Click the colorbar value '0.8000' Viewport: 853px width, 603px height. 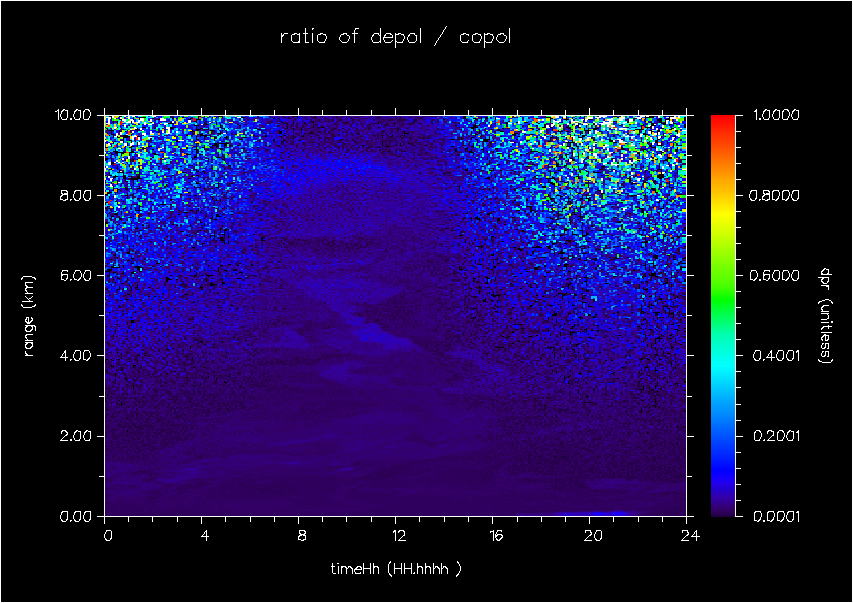[775, 195]
